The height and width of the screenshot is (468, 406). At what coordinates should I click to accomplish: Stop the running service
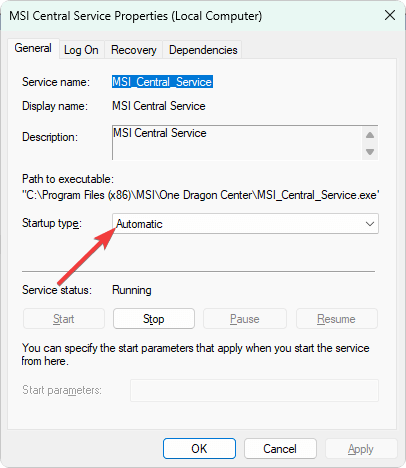154,319
